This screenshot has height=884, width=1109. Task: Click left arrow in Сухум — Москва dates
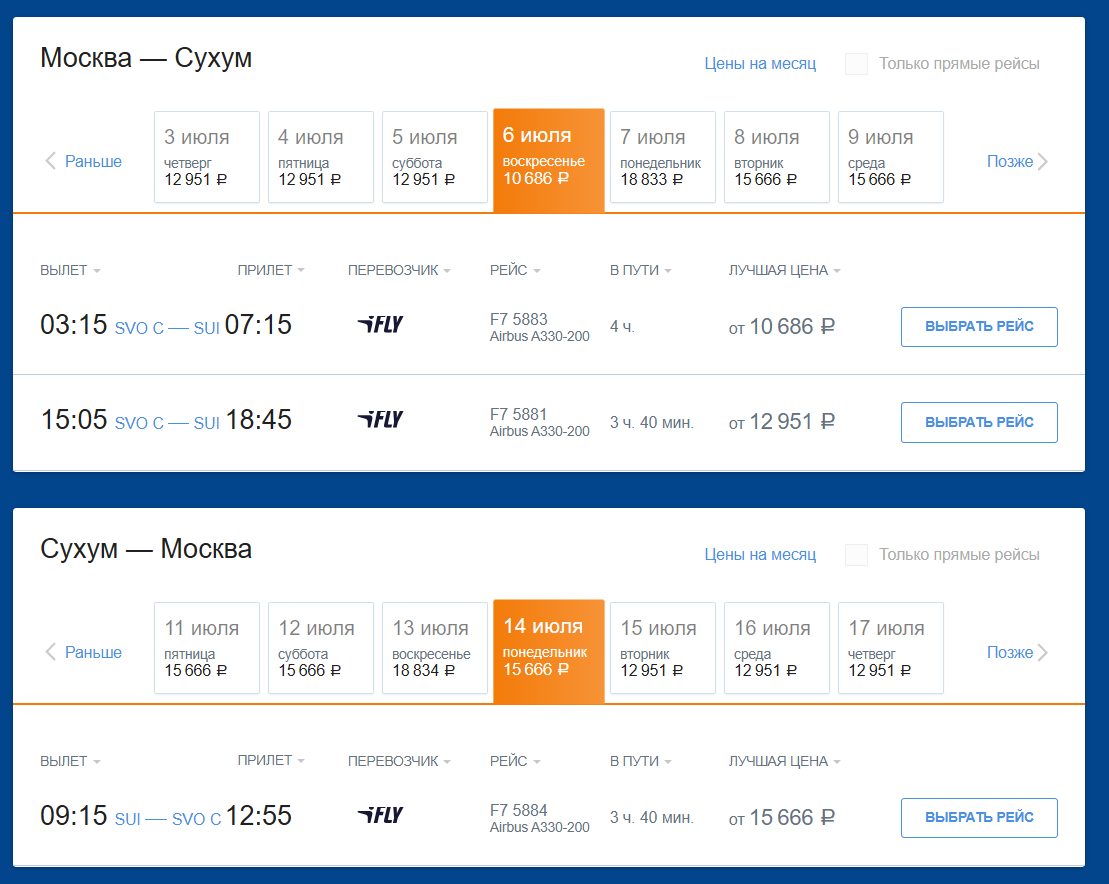[x=50, y=652]
